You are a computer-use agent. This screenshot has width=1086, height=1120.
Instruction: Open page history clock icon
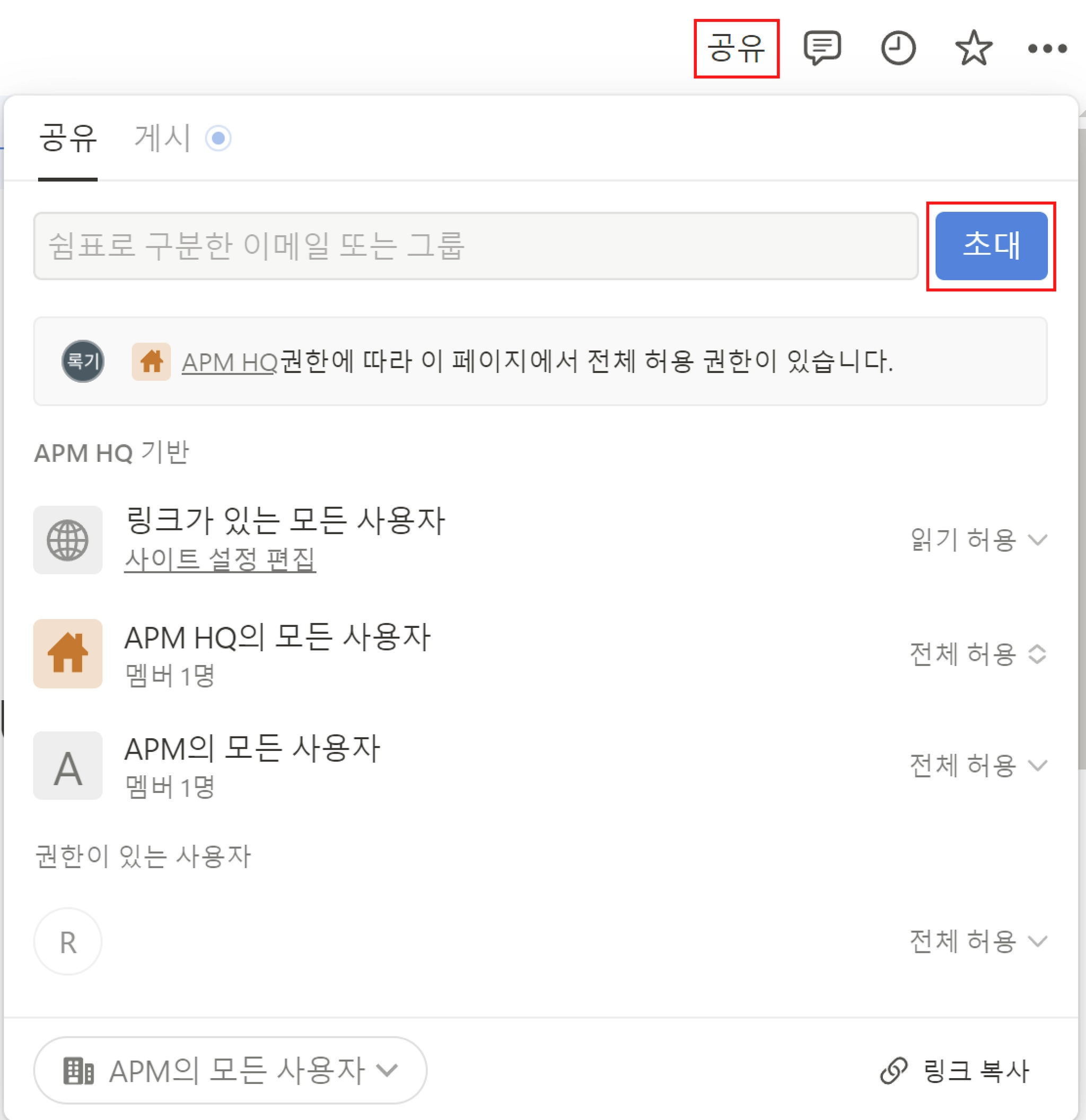[897, 49]
